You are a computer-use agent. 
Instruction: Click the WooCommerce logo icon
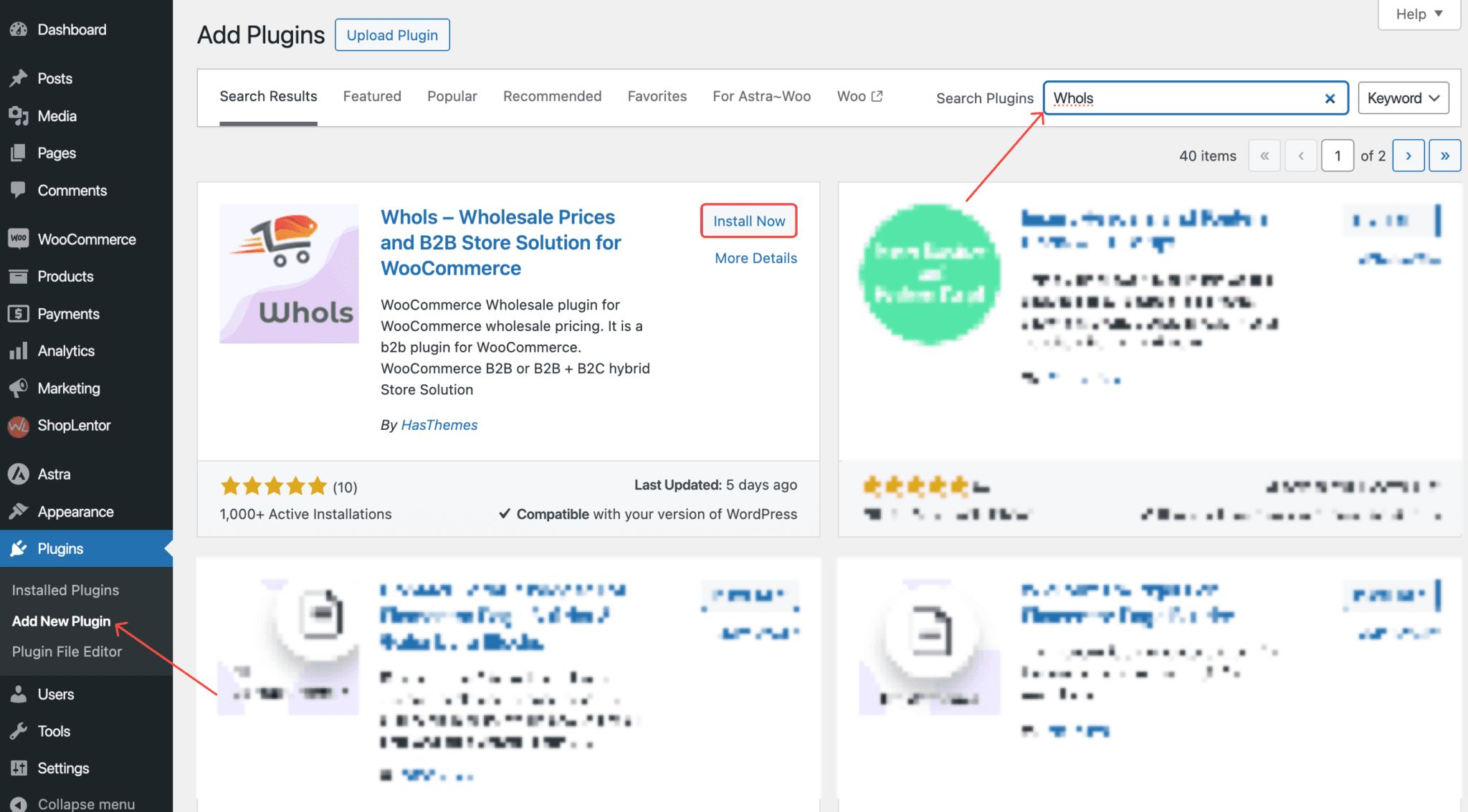18,239
